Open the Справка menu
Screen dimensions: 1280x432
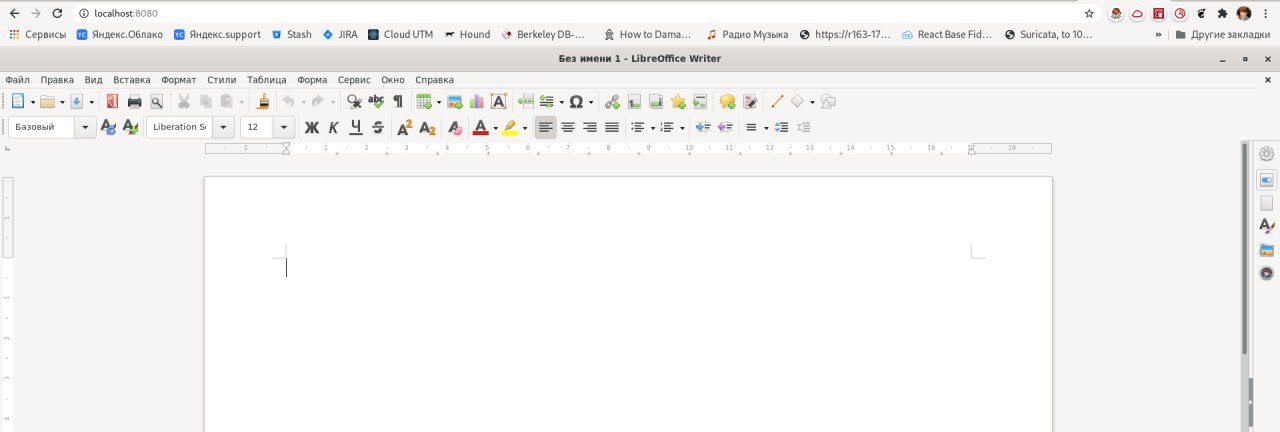(434, 79)
